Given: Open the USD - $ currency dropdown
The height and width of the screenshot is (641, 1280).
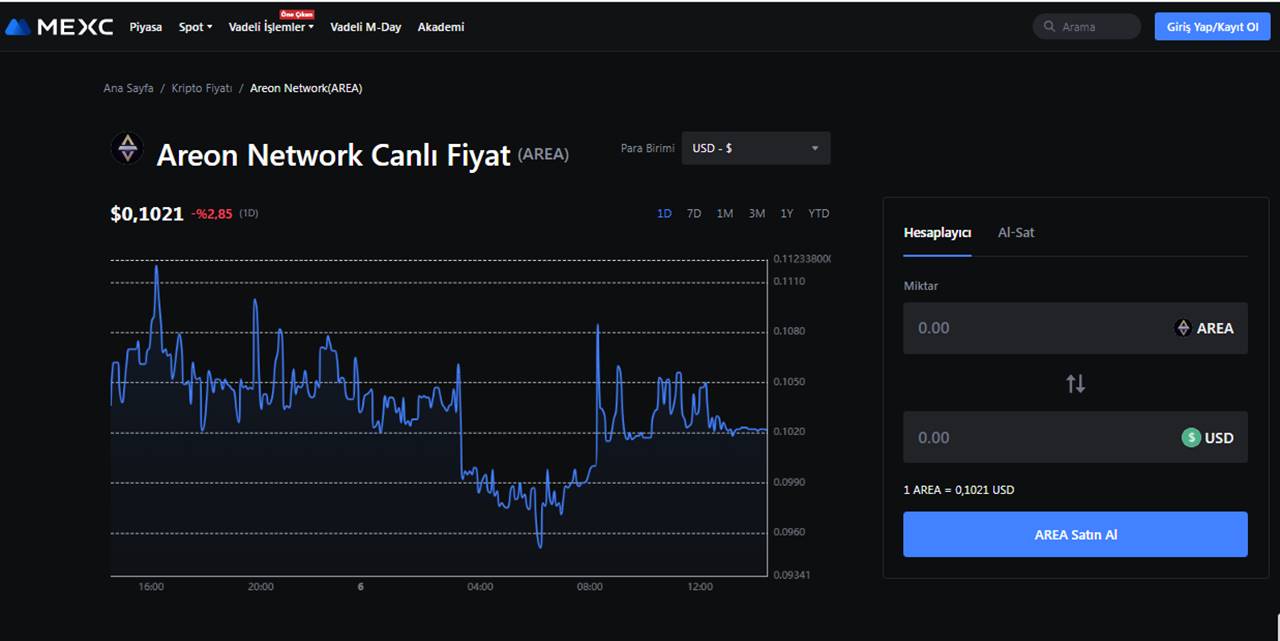Looking at the screenshot, I should (x=755, y=148).
